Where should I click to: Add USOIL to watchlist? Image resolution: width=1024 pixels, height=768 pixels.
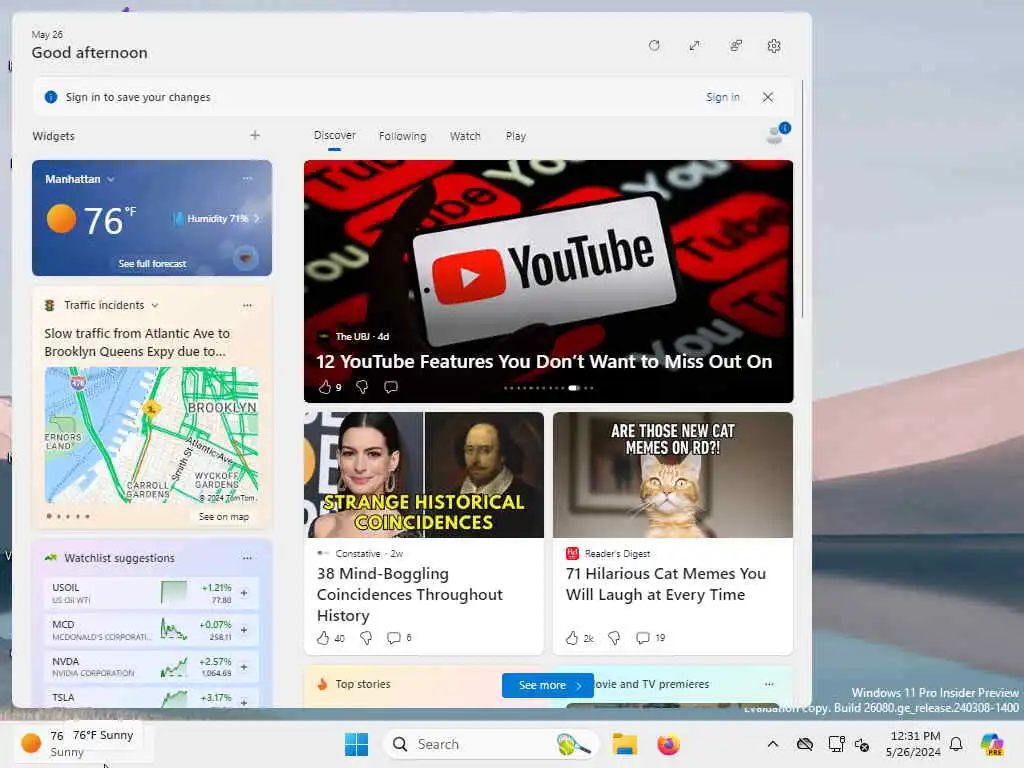[244, 593]
